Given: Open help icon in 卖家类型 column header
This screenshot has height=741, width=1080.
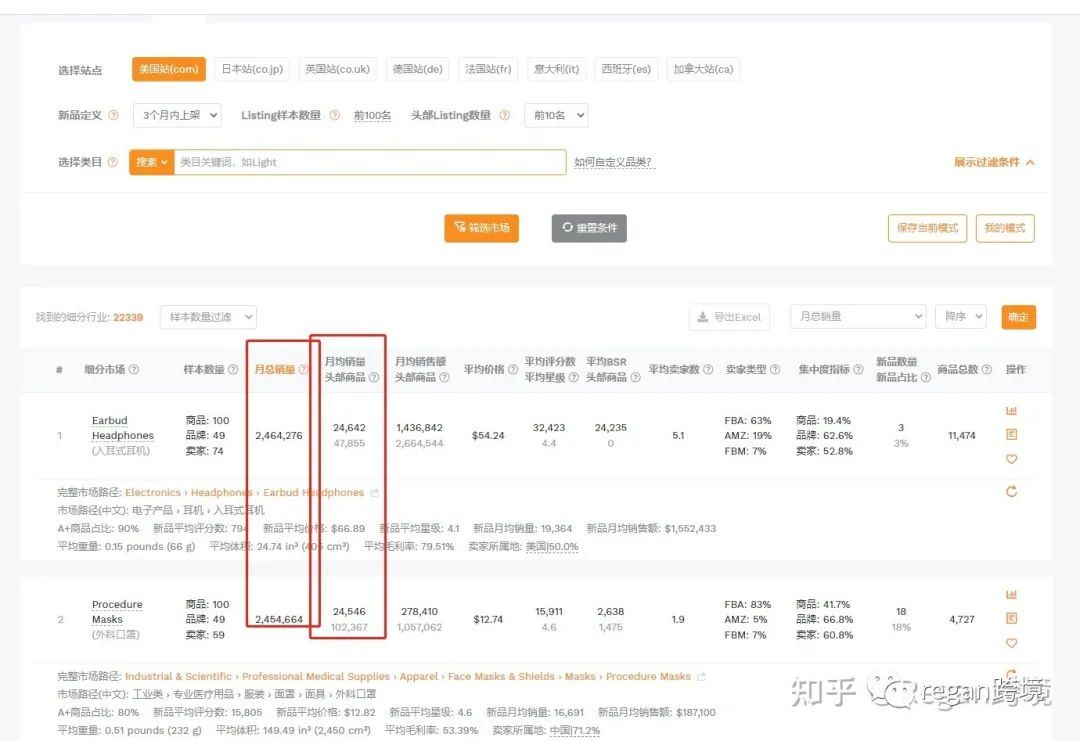Looking at the screenshot, I should (775, 369).
